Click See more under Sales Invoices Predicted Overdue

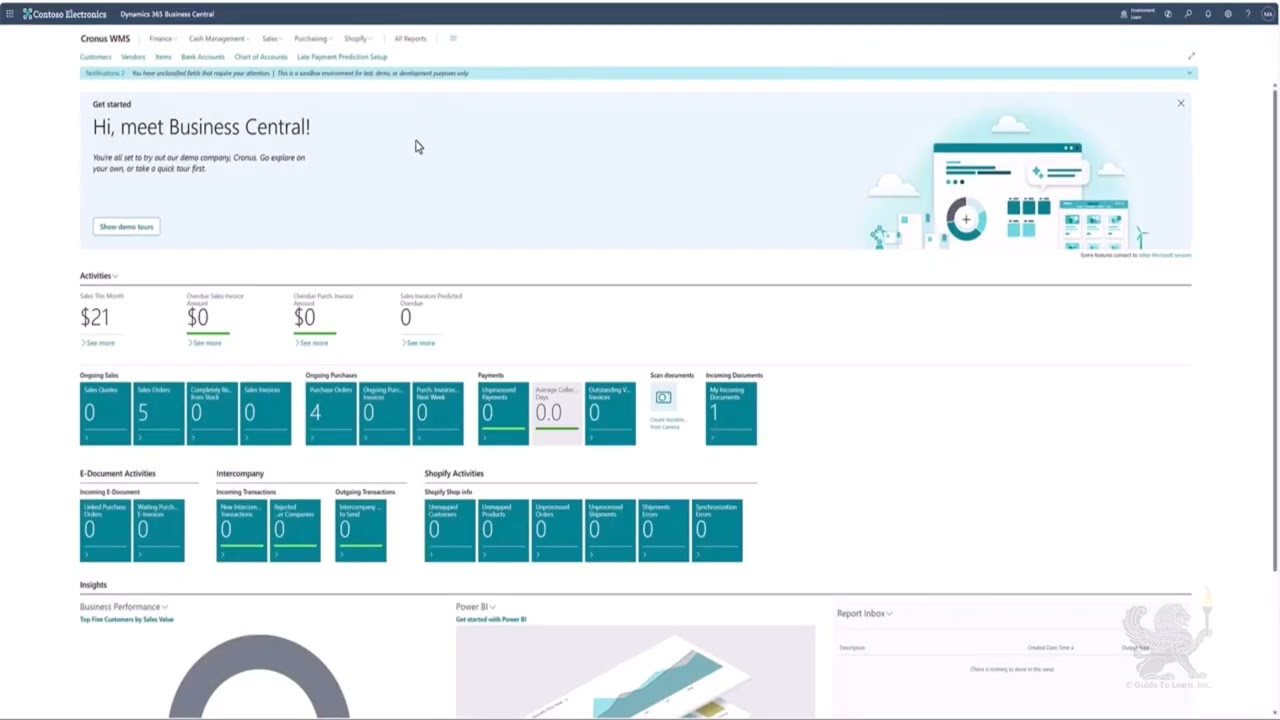coord(419,343)
